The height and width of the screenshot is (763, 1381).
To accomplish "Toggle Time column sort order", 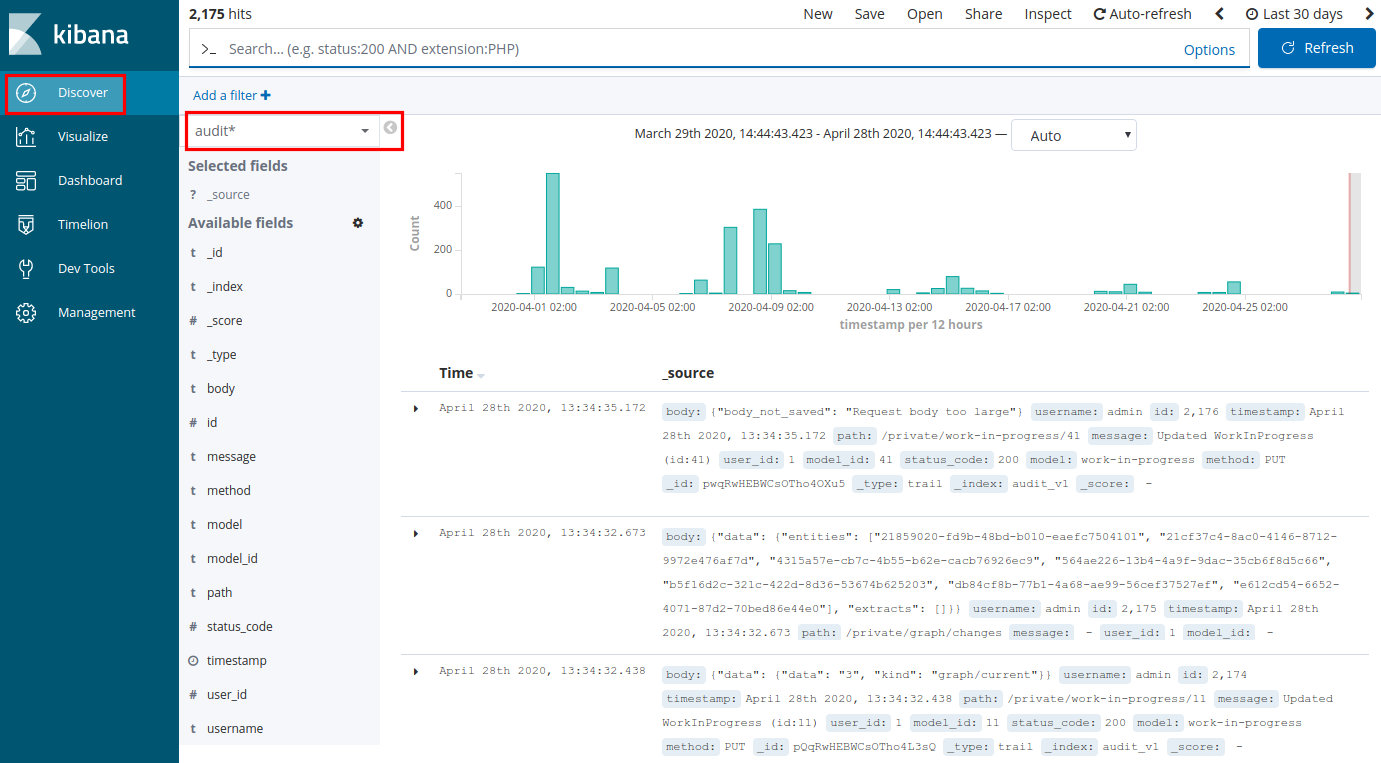I will [x=481, y=375].
